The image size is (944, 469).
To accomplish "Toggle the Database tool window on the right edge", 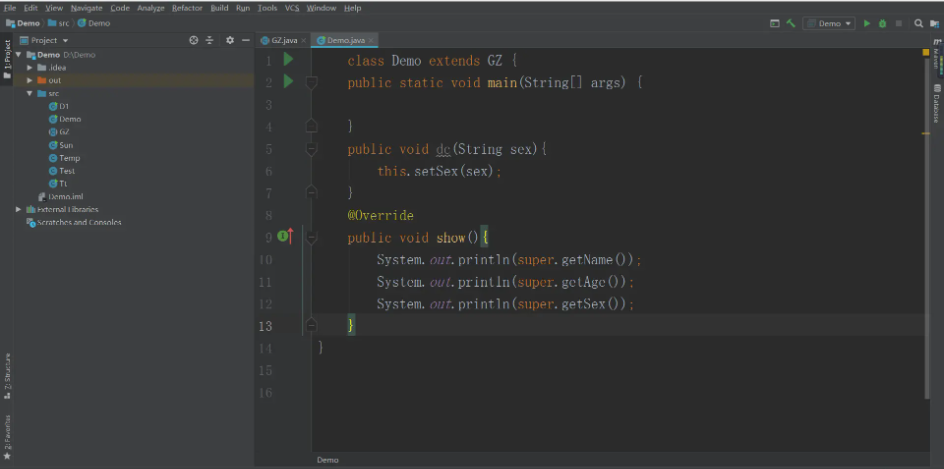I will point(937,104).
